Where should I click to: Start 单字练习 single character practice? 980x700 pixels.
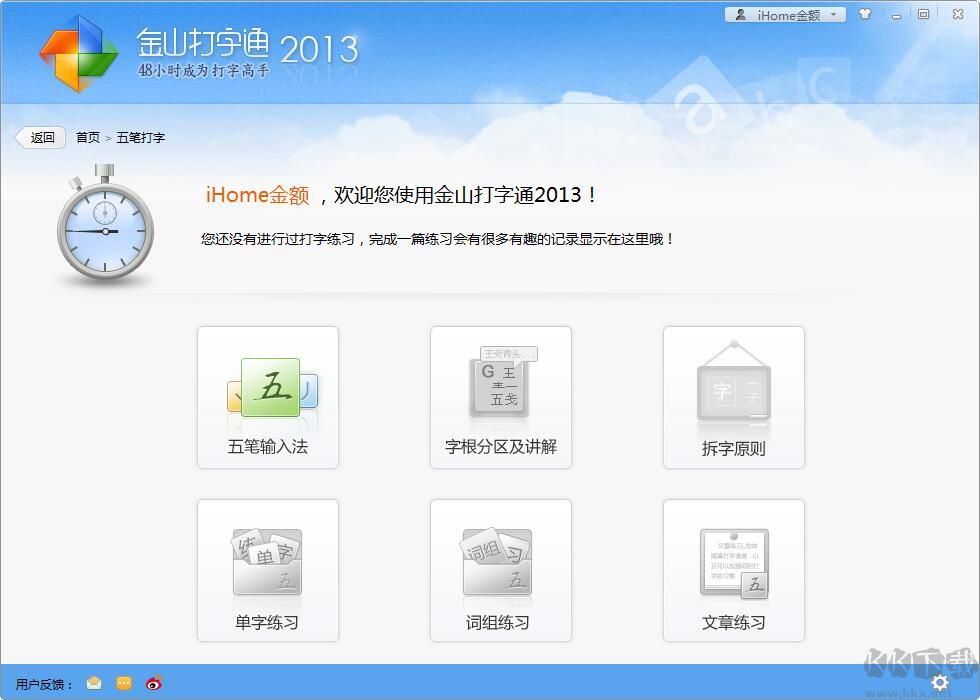tap(267, 568)
